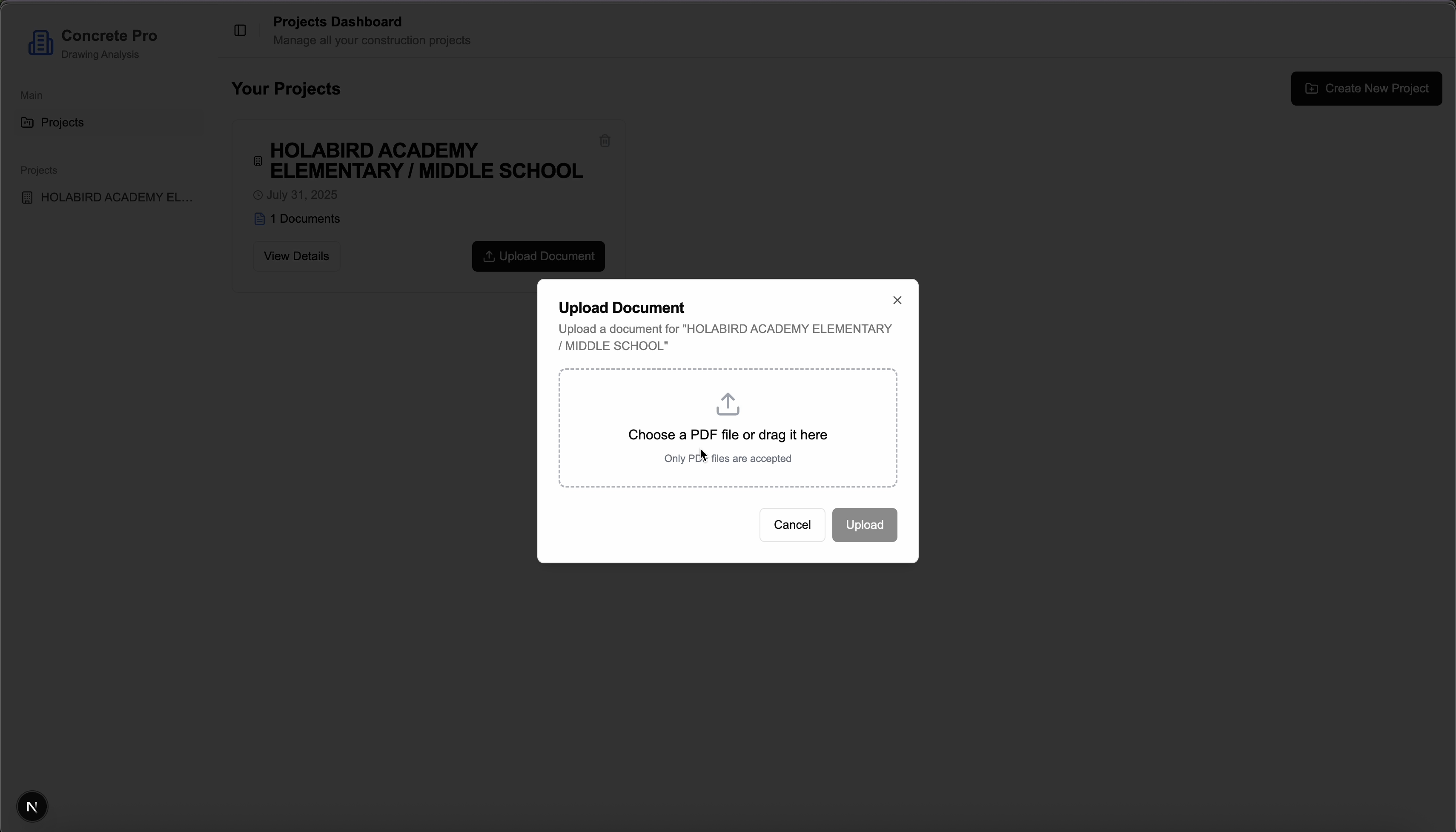Click View Details on the project card
The image size is (1456, 832).
pos(296,256)
